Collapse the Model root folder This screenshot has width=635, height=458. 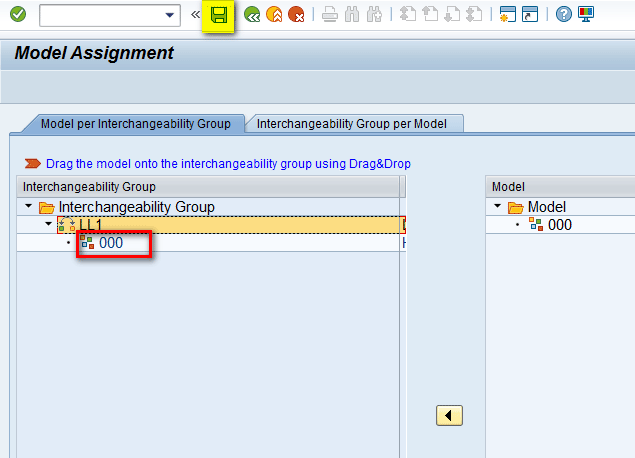(497, 207)
